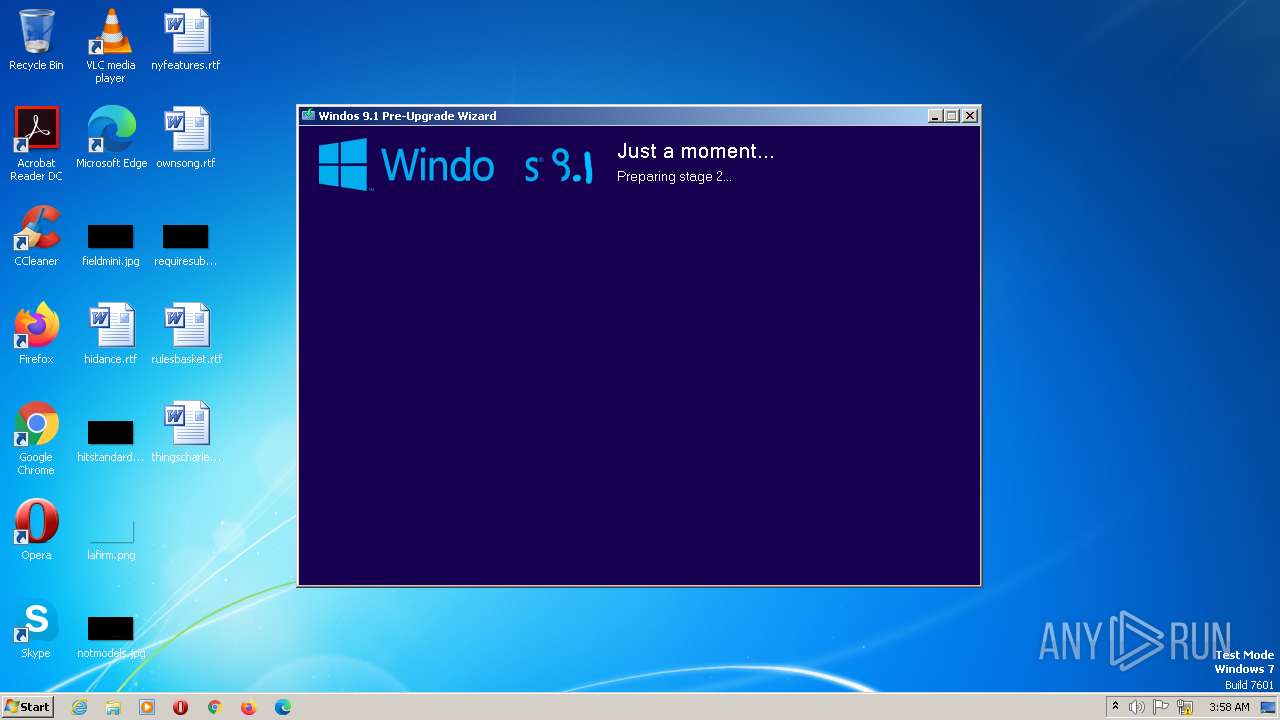Click the Windos 9.1 logo
1280x720 pixels.
click(x=456, y=164)
